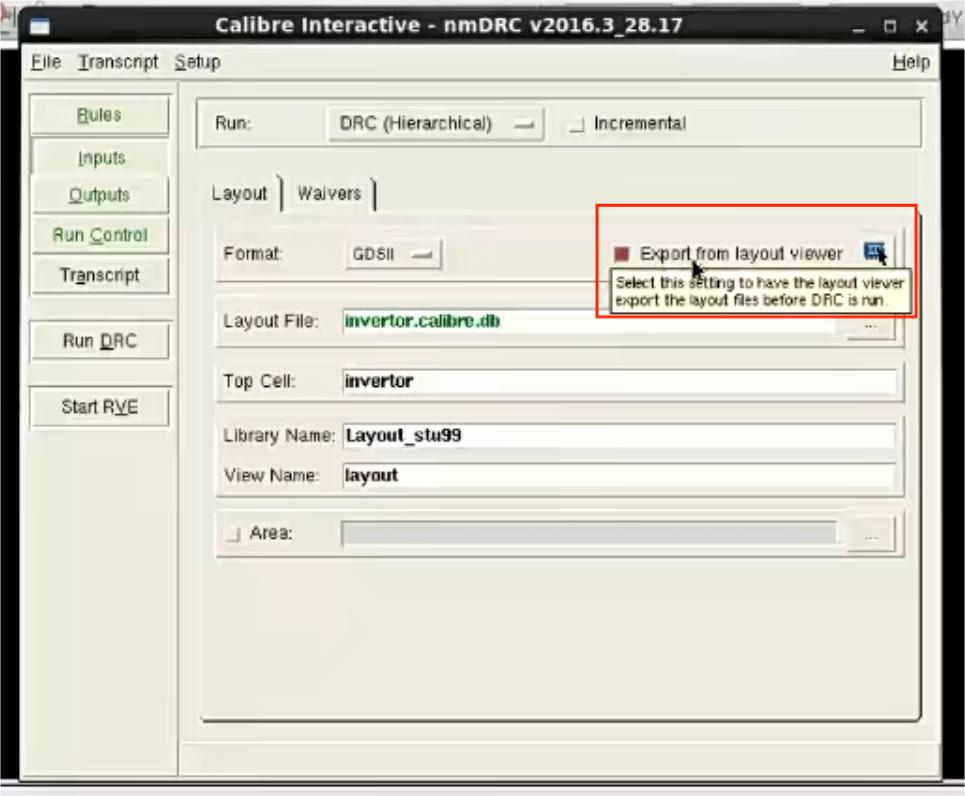Click the Rules button in sidebar

tap(99, 115)
